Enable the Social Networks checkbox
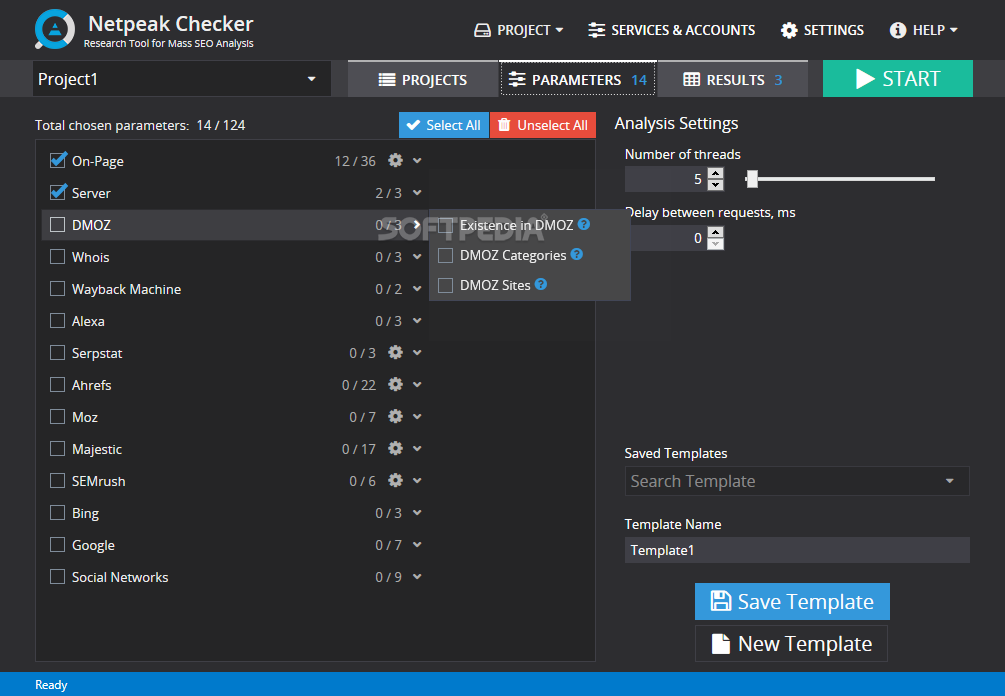This screenshot has height=696, width=1005. click(58, 577)
